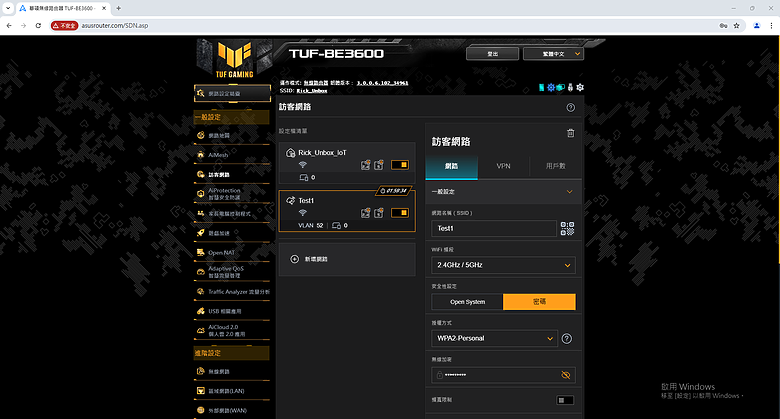The image size is (780, 419).
Task: Open 網路設定精靈 quick setup wizard
Action: click(x=232, y=93)
